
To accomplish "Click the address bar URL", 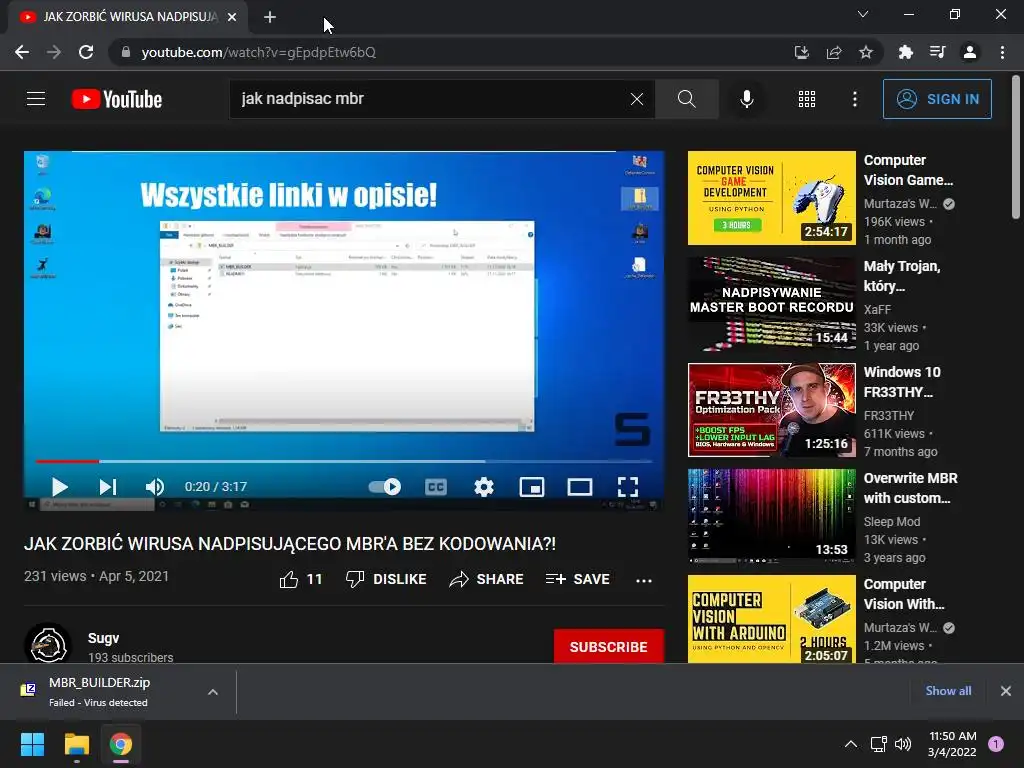I will pos(259,52).
